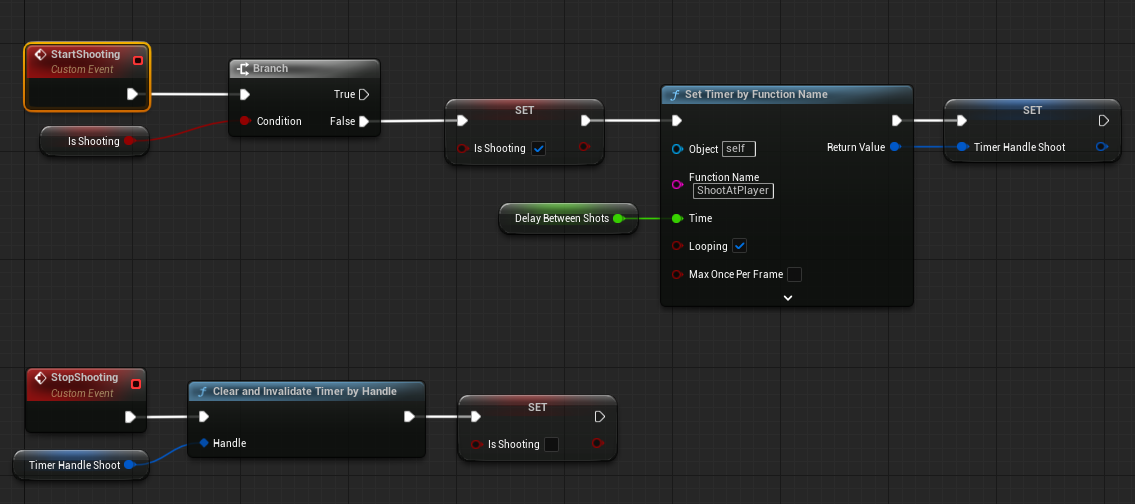The height and width of the screenshot is (504, 1135).
Task: Click the ShootAtPlayer function name field
Action: coord(734,191)
